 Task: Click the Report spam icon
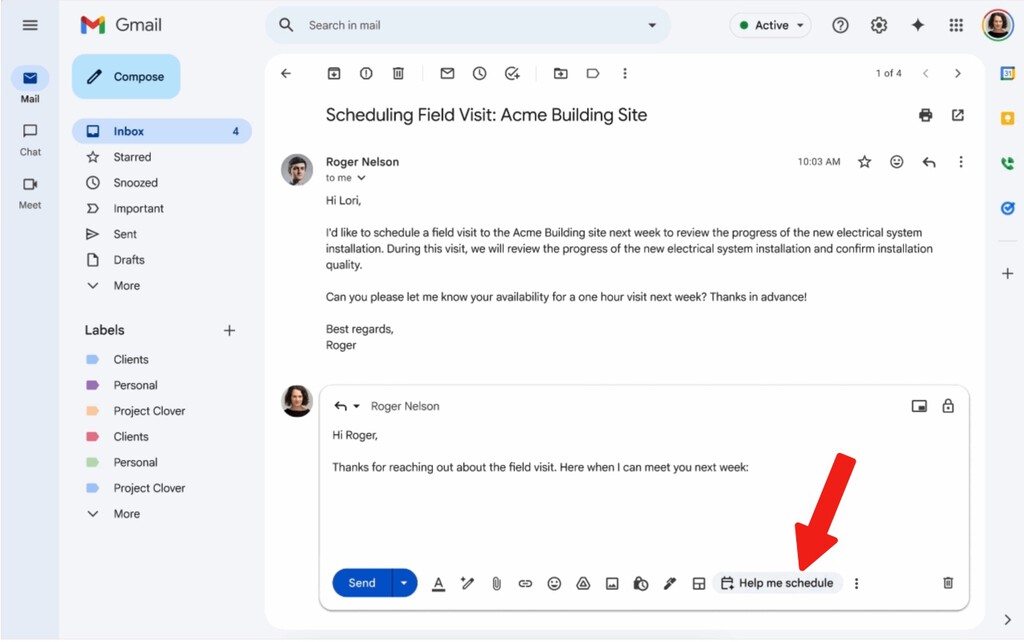pos(366,73)
